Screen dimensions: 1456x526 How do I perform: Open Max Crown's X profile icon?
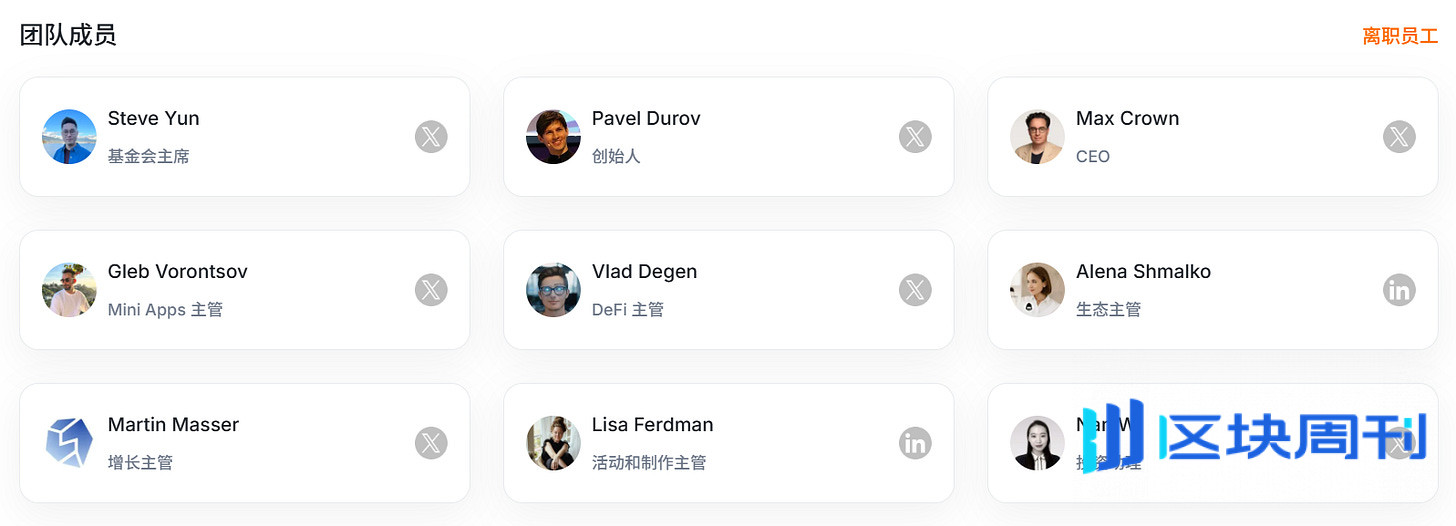point(1399,137)
